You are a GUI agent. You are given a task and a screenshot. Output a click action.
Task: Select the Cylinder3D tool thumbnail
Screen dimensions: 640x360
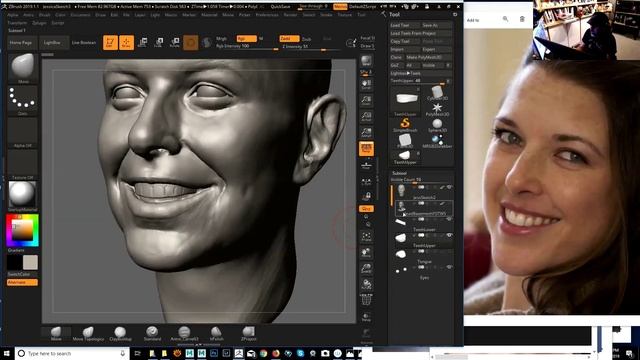click(437, 93)
